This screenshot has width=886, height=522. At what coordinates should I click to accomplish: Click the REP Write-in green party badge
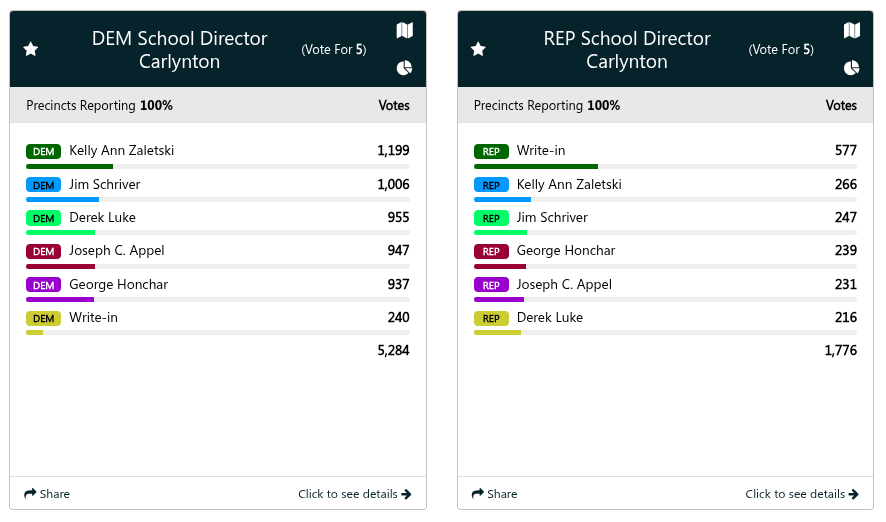click(x=491, y=152)
